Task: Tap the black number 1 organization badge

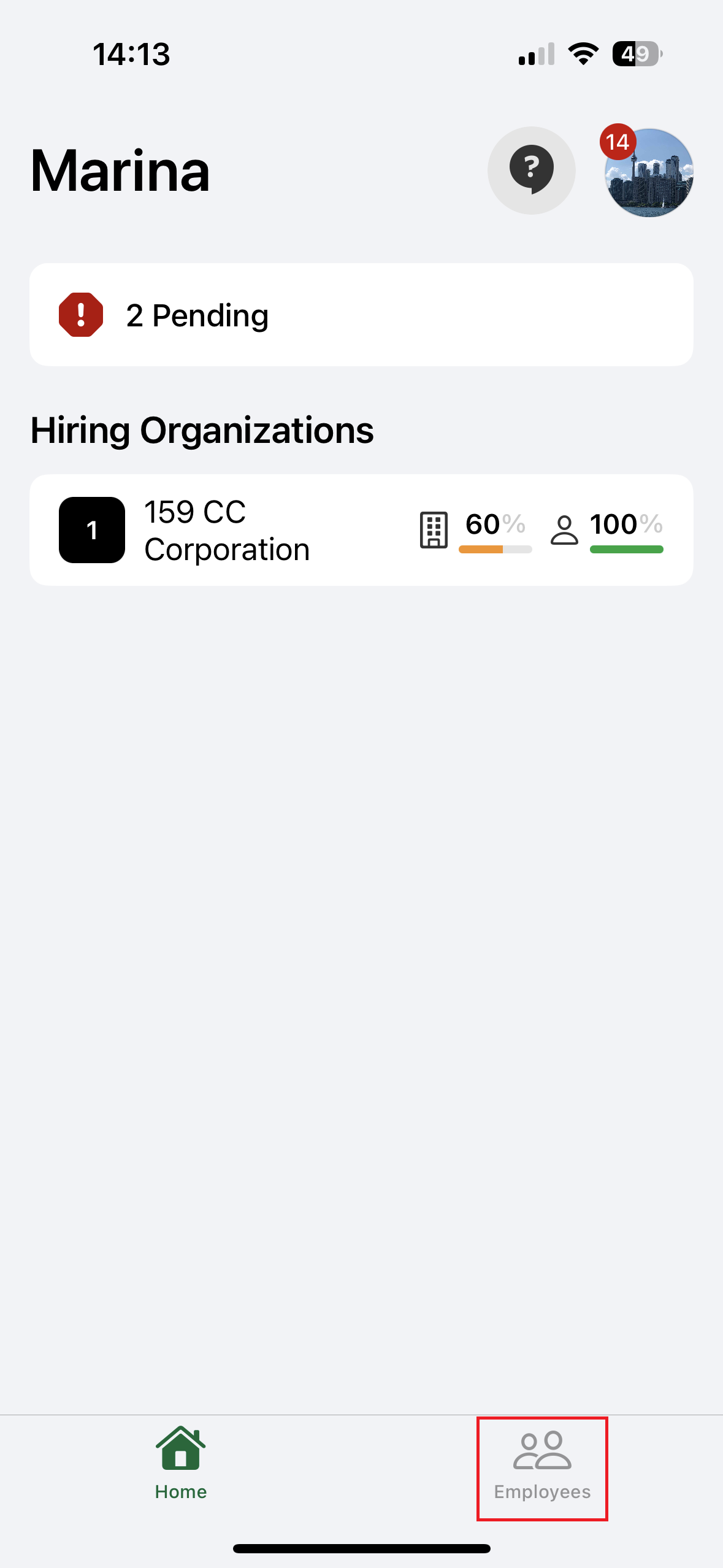Action: [x=92, y=530]
